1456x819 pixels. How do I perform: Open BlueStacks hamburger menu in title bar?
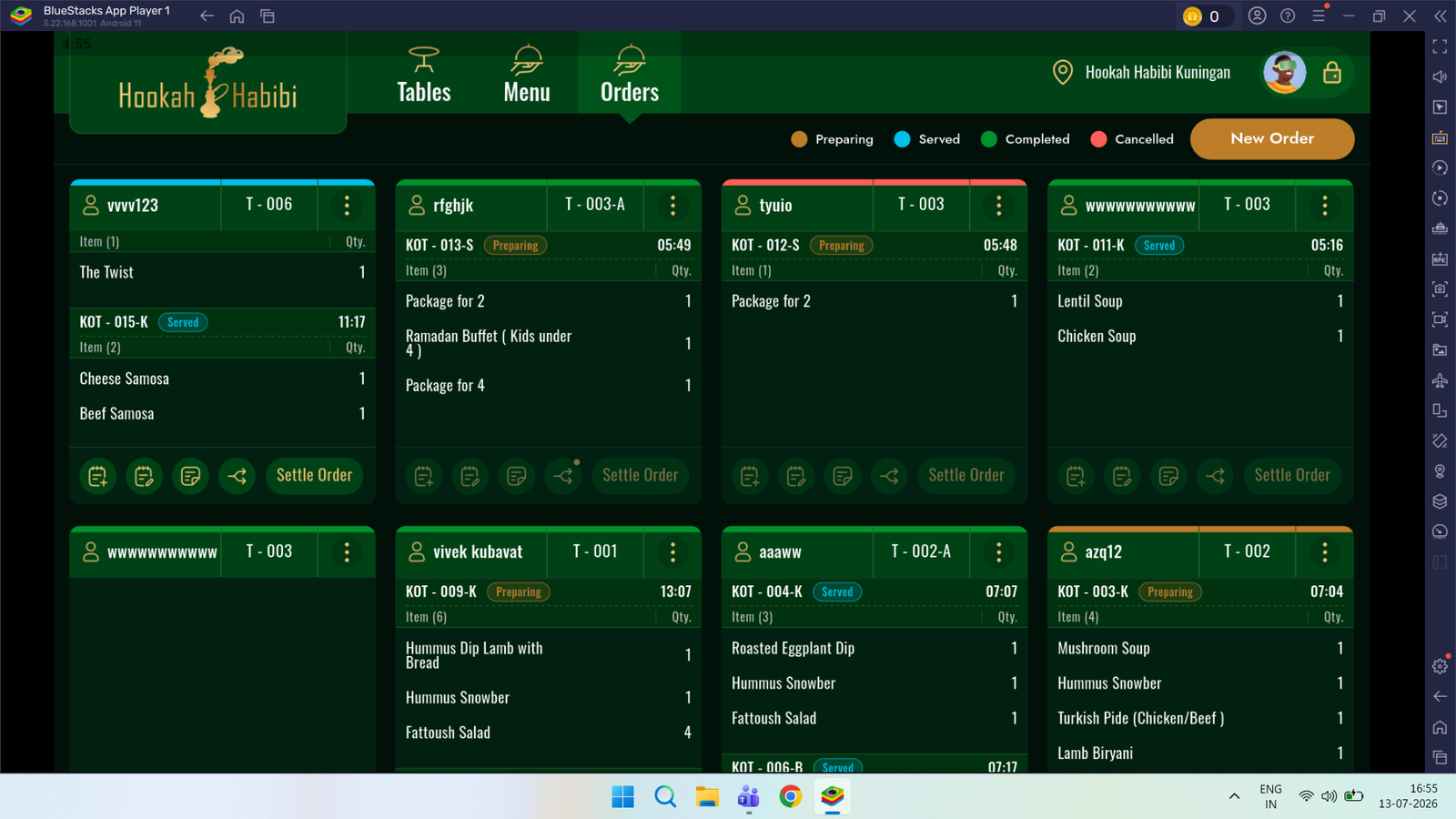coord(1318,15)
